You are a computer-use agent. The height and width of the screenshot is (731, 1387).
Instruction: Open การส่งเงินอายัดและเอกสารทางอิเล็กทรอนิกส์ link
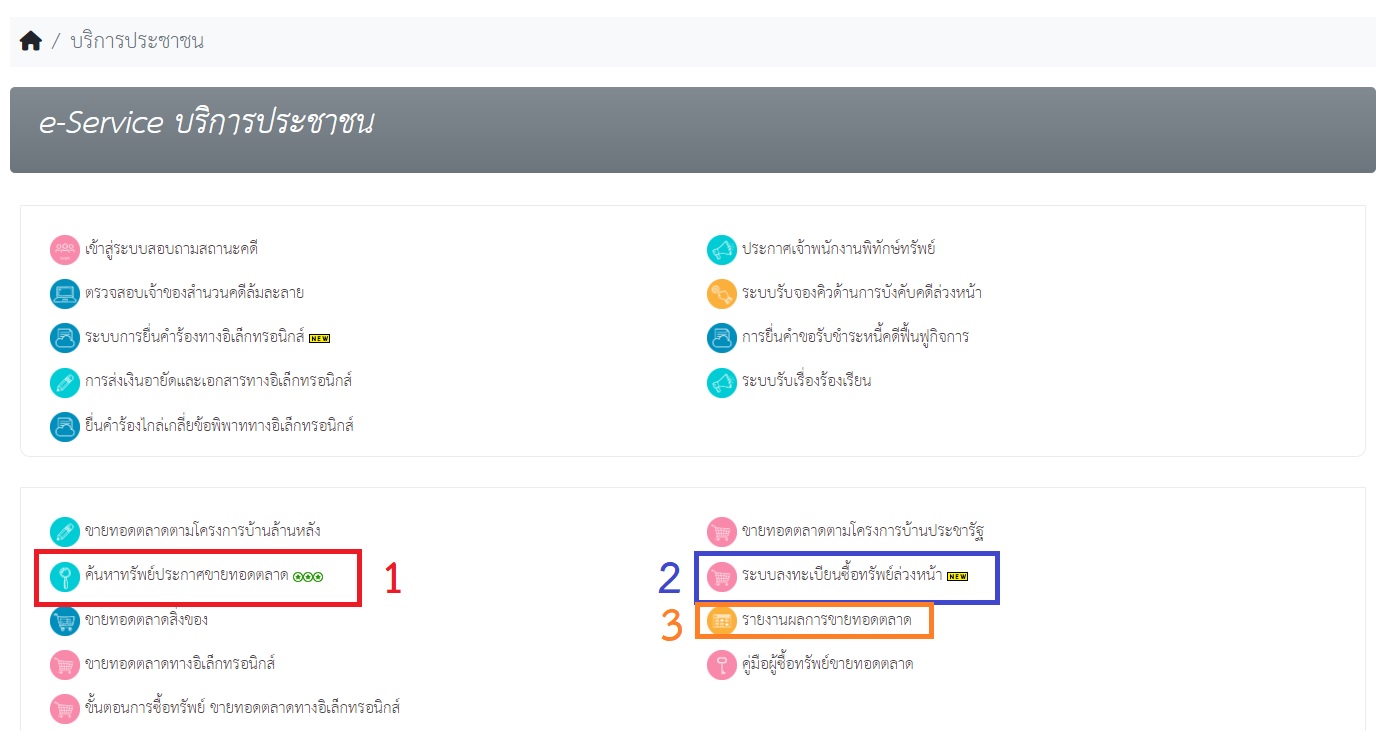218,381
